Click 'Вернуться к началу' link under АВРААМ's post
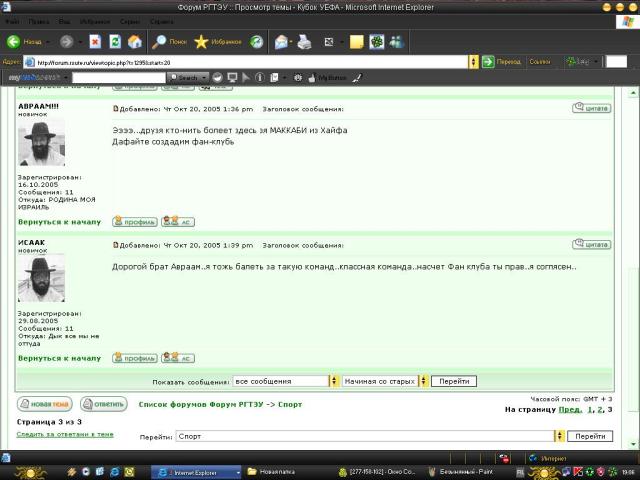The width and height of the screenshot is (640, 480). 59,222
